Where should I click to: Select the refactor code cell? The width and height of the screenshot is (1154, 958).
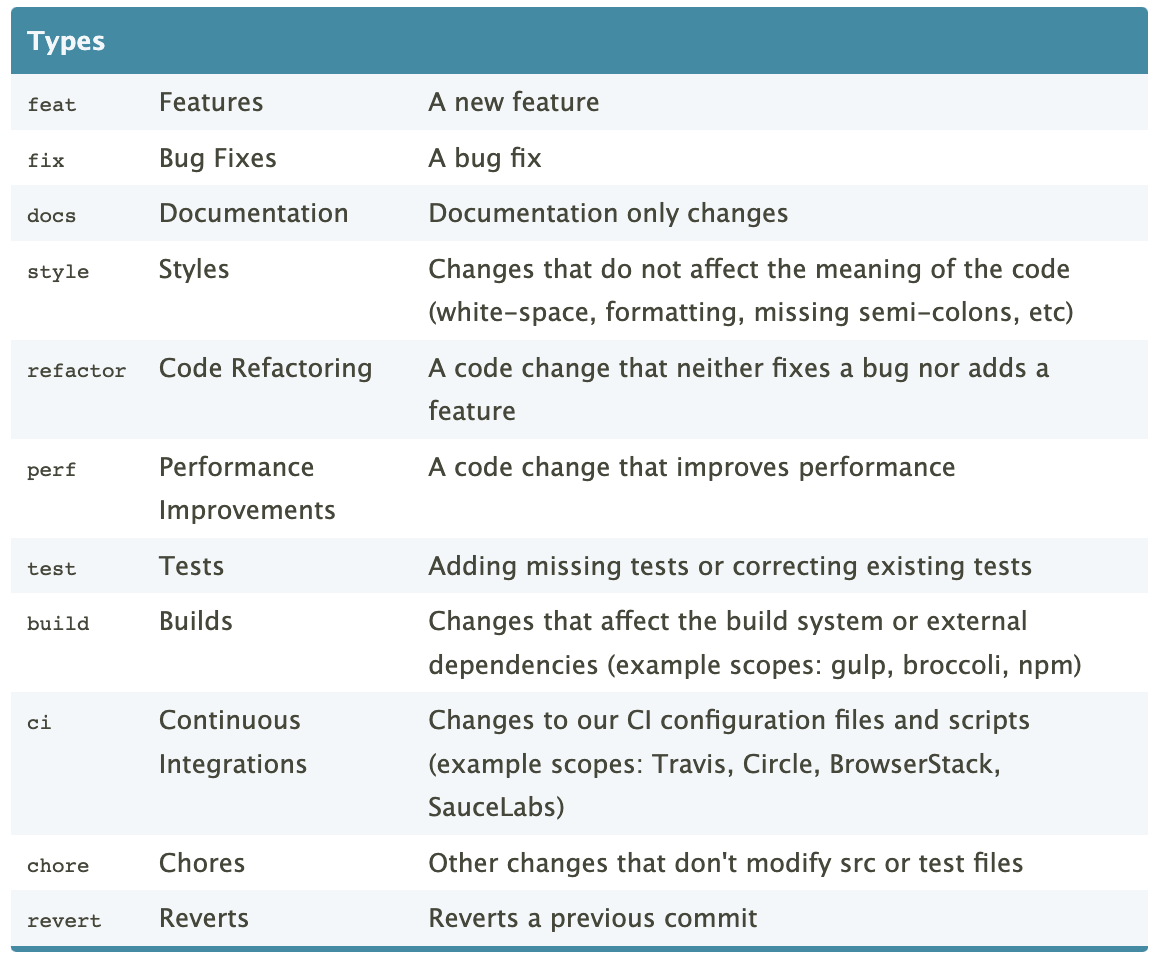(x=77, y=370)
